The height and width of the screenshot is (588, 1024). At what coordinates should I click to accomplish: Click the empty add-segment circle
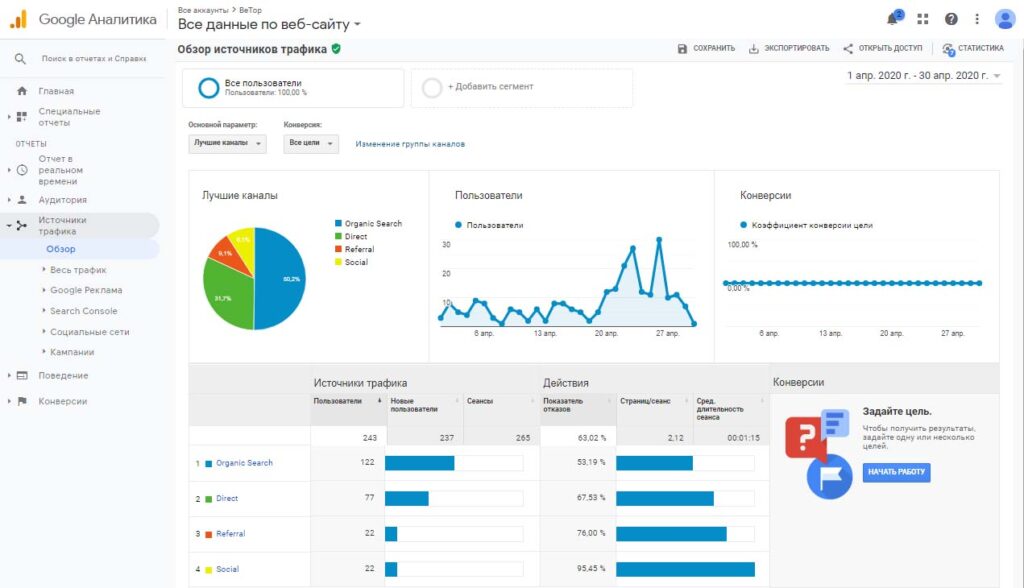coord(432,88)
